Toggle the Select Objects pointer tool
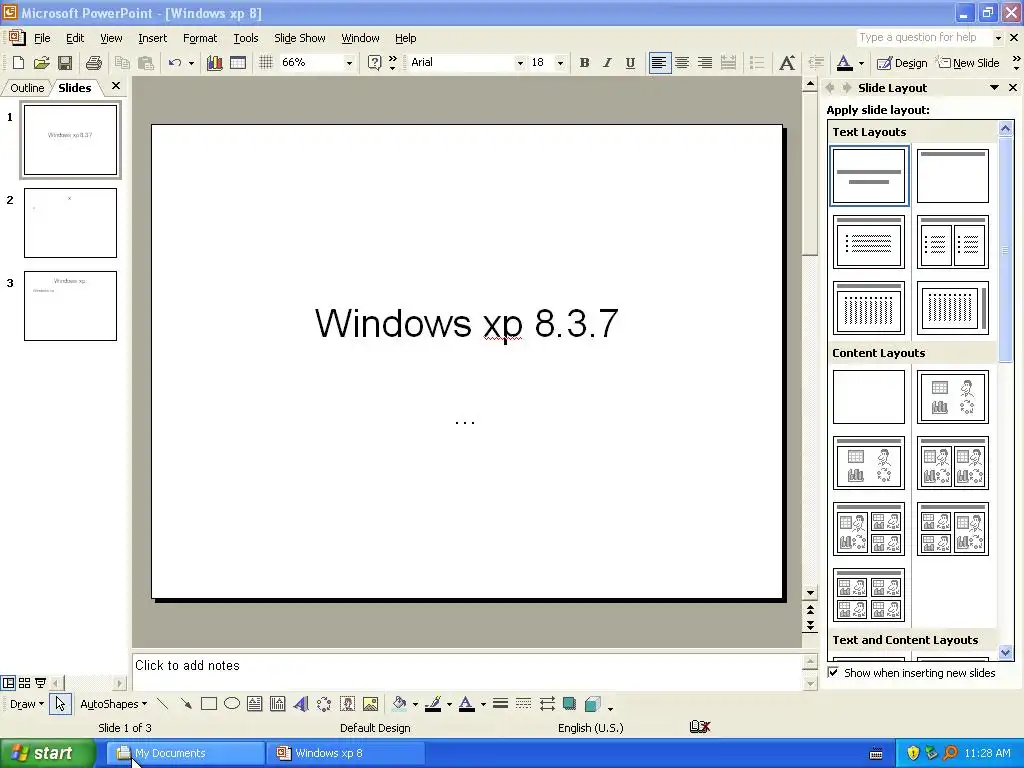This screenshot has width=1024, height=768. pyautogui.click(x=60, y=703)
